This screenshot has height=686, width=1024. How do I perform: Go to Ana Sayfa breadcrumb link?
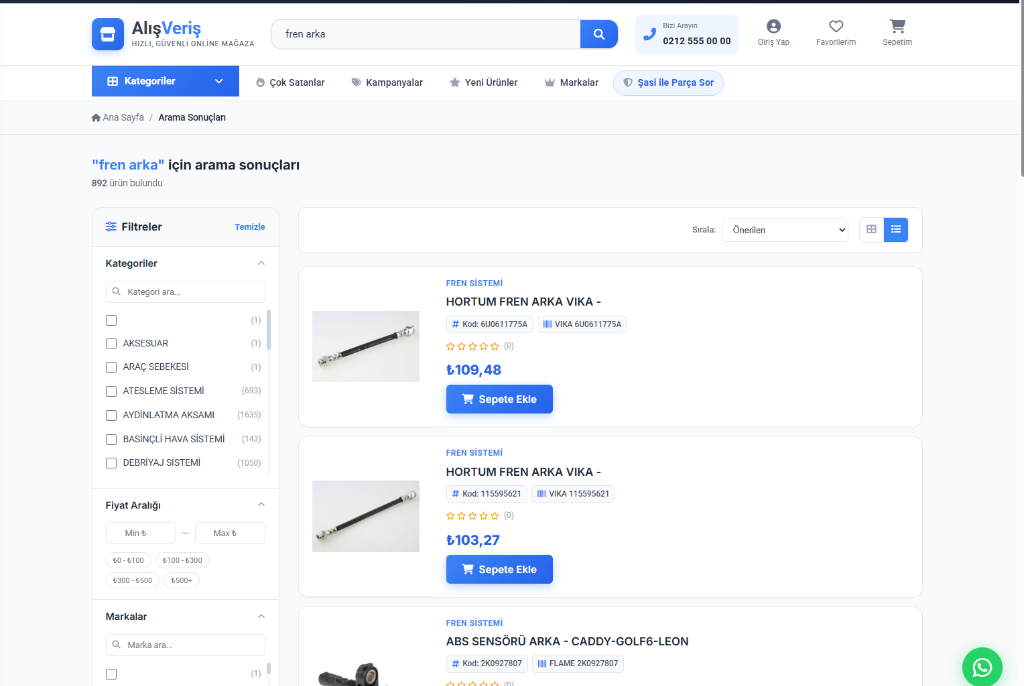point(123,118)
